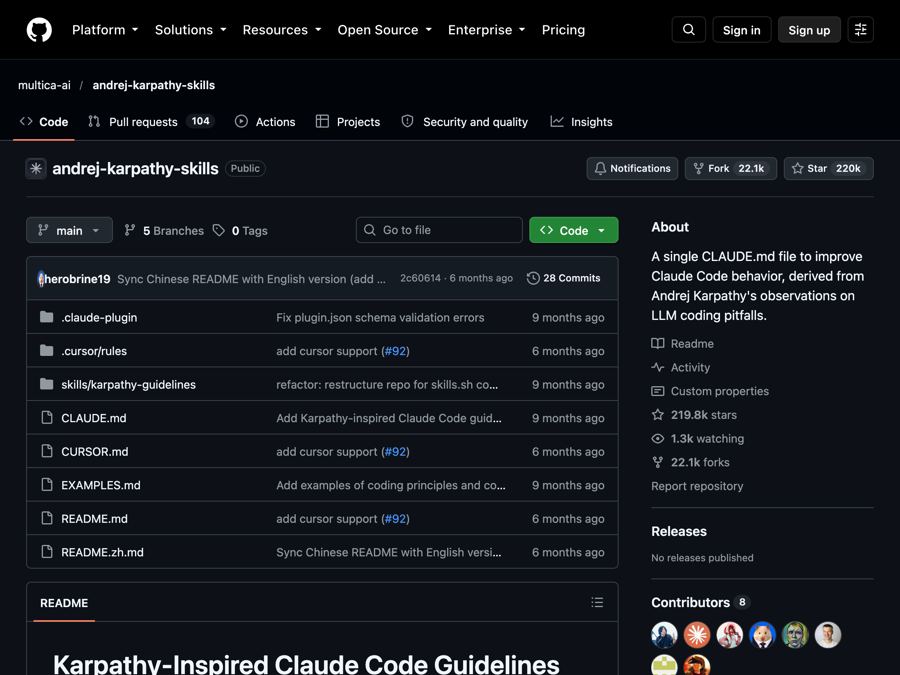This screenshot has height=675, width=900.
Task: Click the README.zh.md file icon
Action: (x=47, y=552)
